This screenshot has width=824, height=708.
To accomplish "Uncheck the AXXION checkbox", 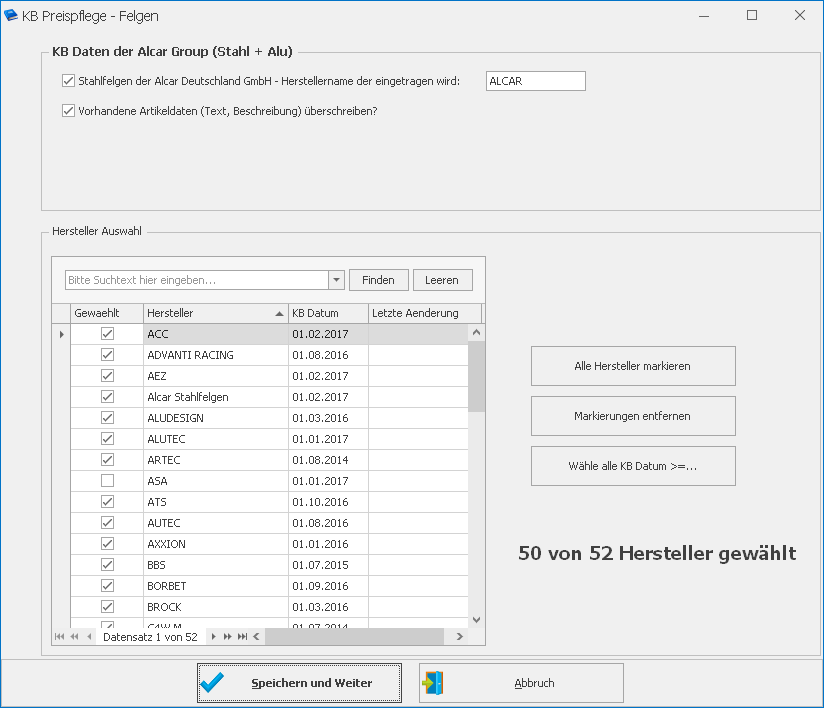I will [x=107, y=543].
